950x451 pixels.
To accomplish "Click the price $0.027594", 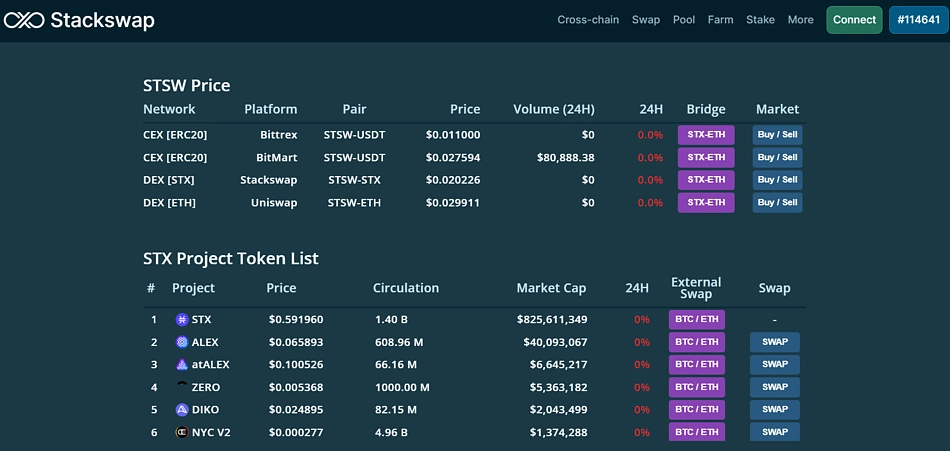I will pyautogui.click(x=453, y=158).
